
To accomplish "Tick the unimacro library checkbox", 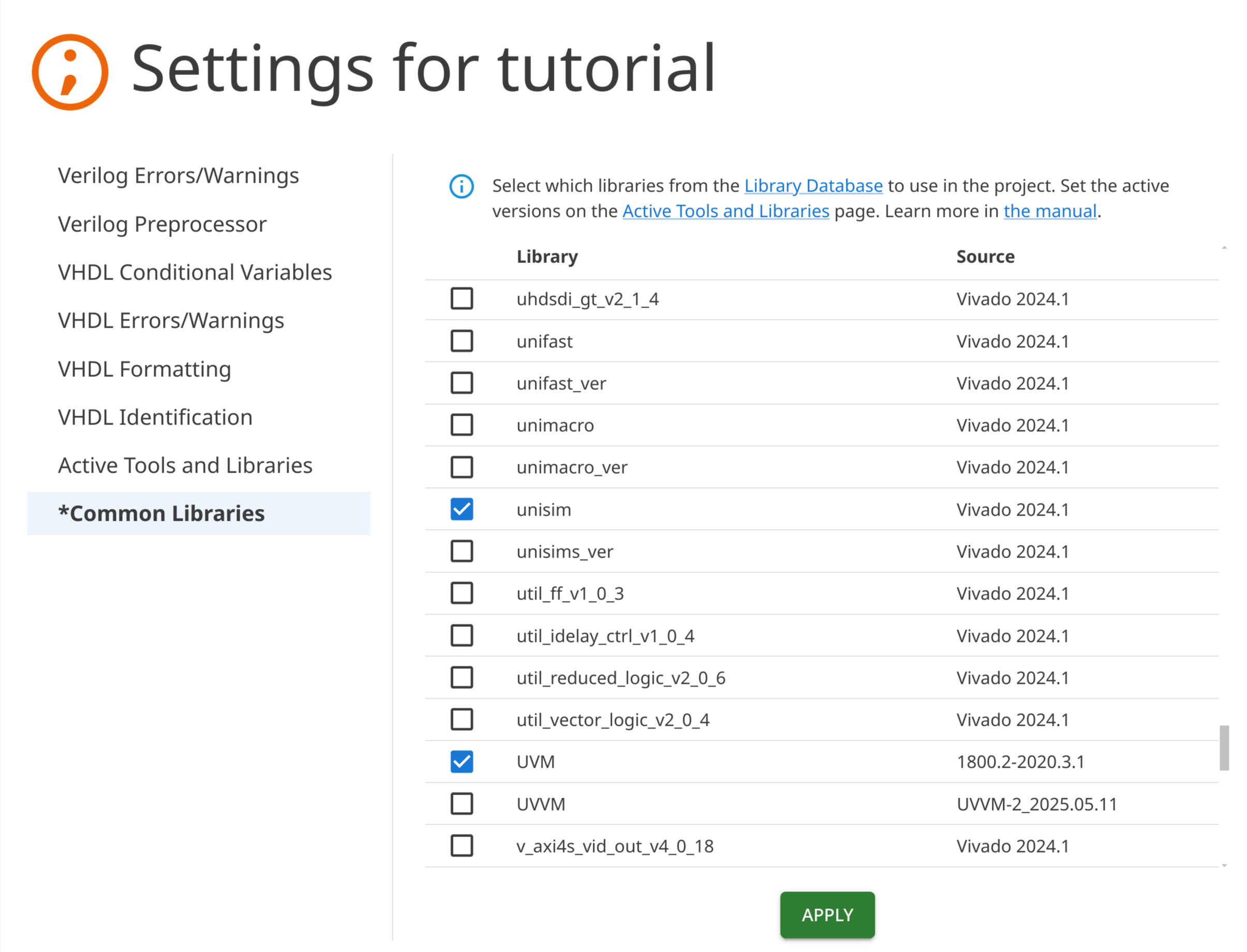I will [461, 424].
